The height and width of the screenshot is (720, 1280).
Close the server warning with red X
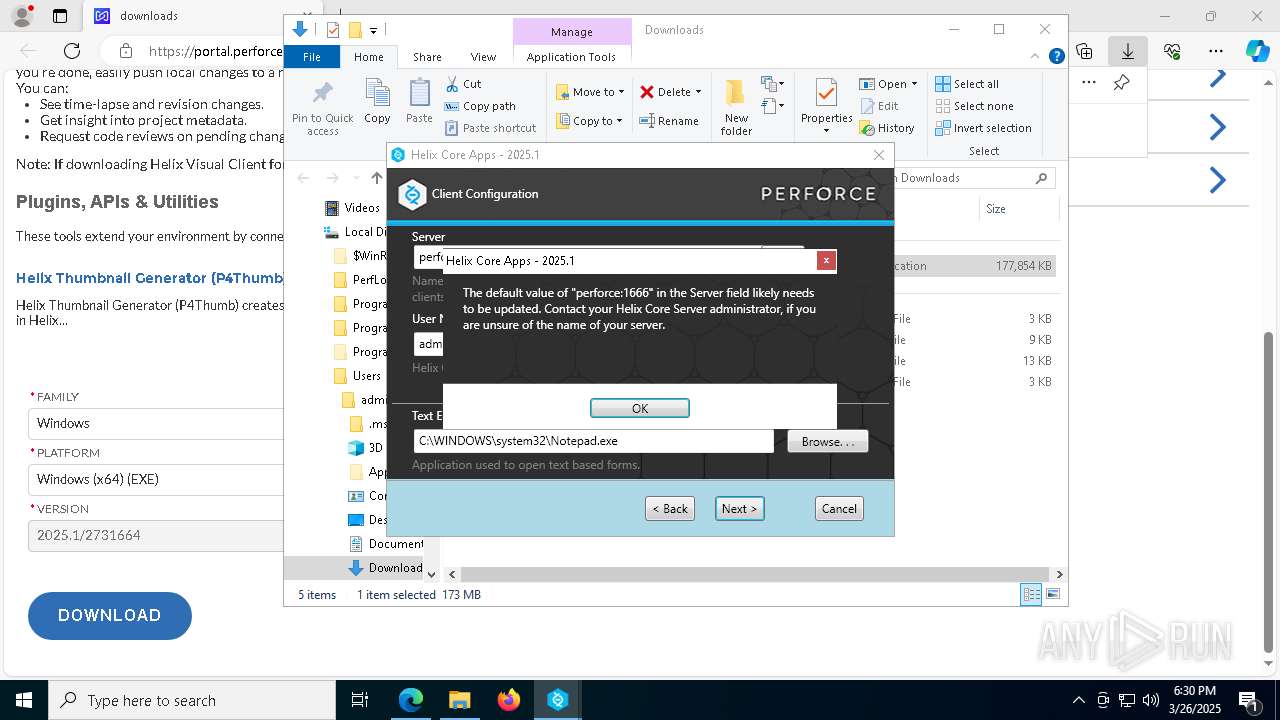[826, 260]
